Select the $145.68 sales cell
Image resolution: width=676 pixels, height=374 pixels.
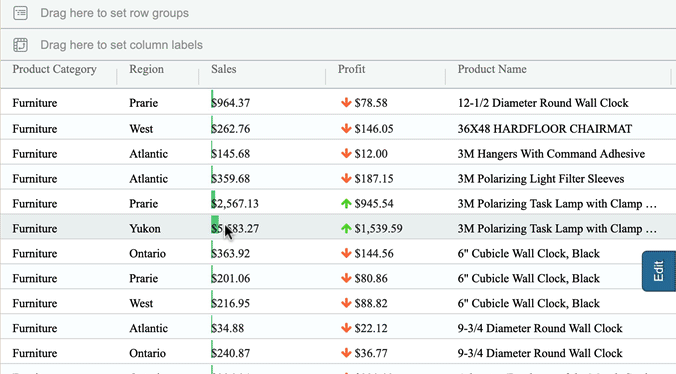[230, 154]
